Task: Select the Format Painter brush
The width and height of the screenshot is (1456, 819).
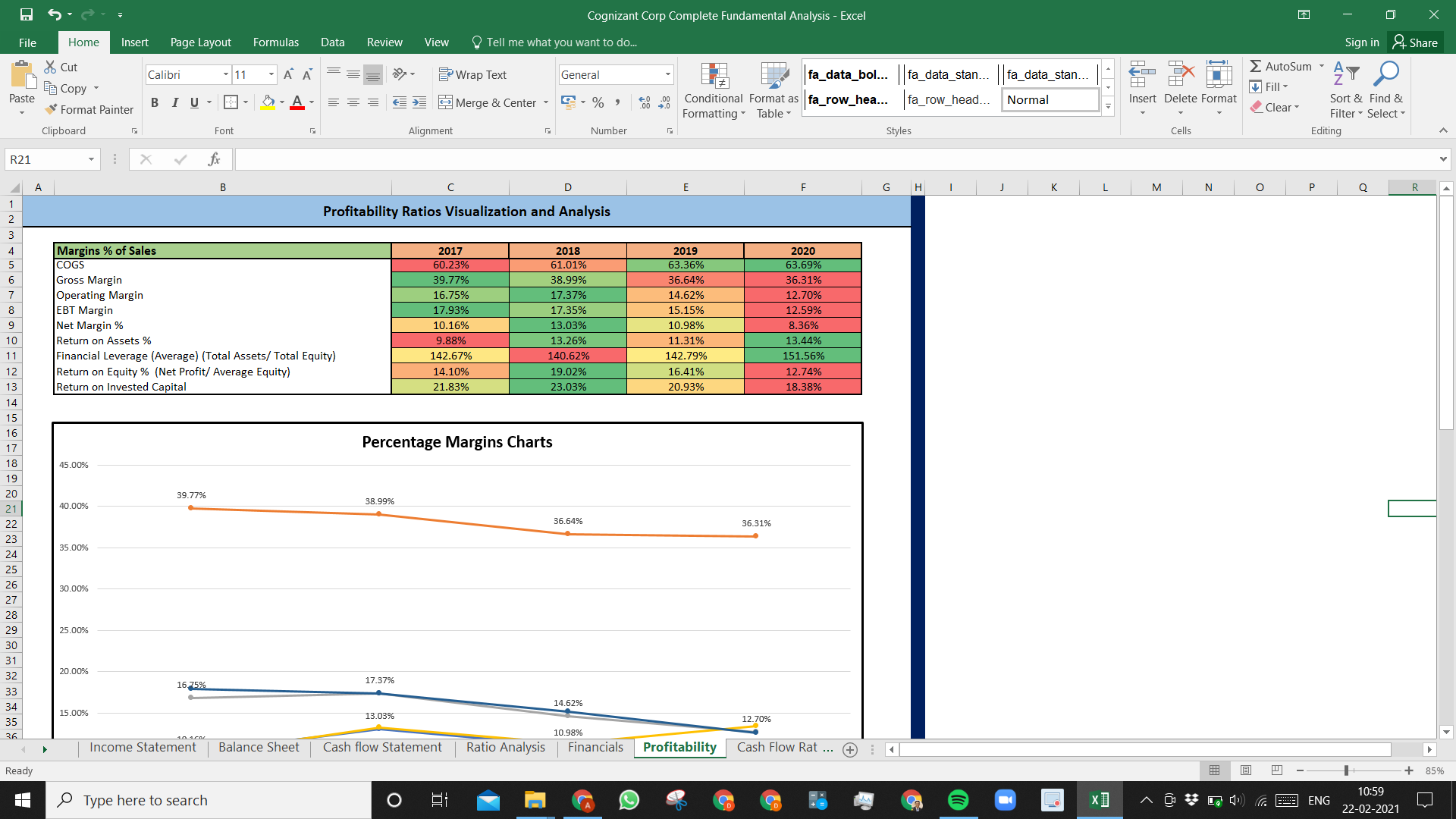Action: (51, 109)
